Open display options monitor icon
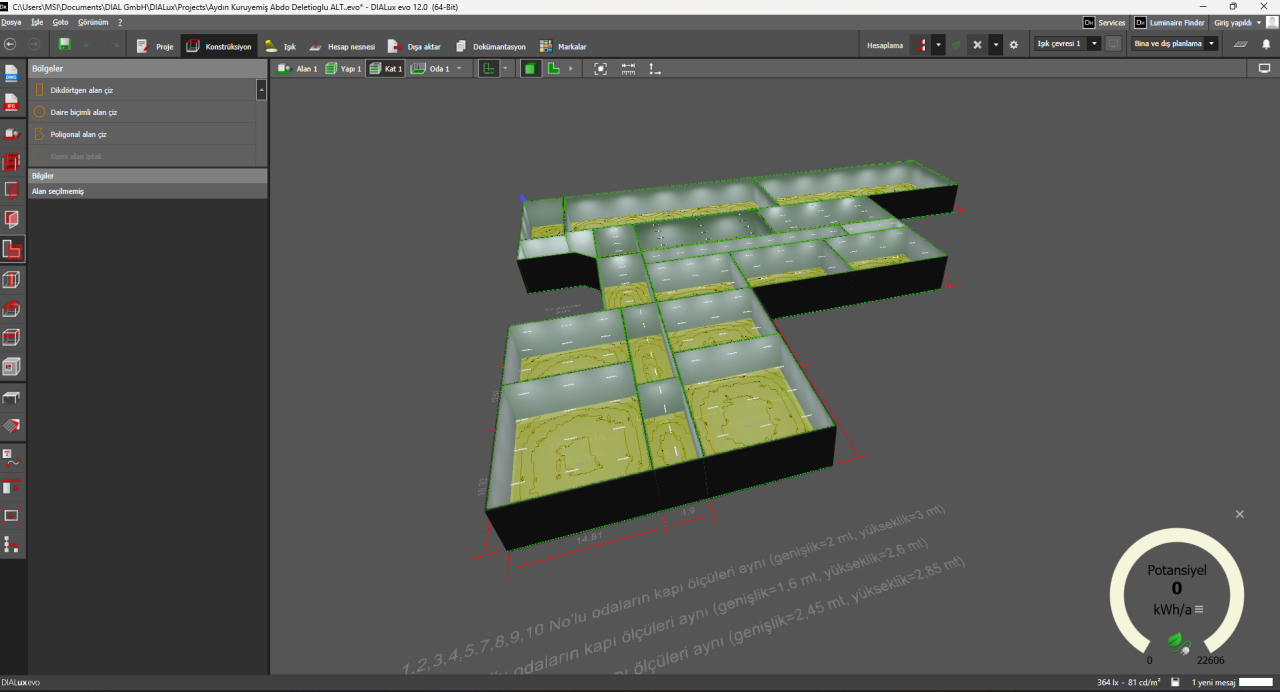Screen dimensions: 1280x692 point(1264,69)
